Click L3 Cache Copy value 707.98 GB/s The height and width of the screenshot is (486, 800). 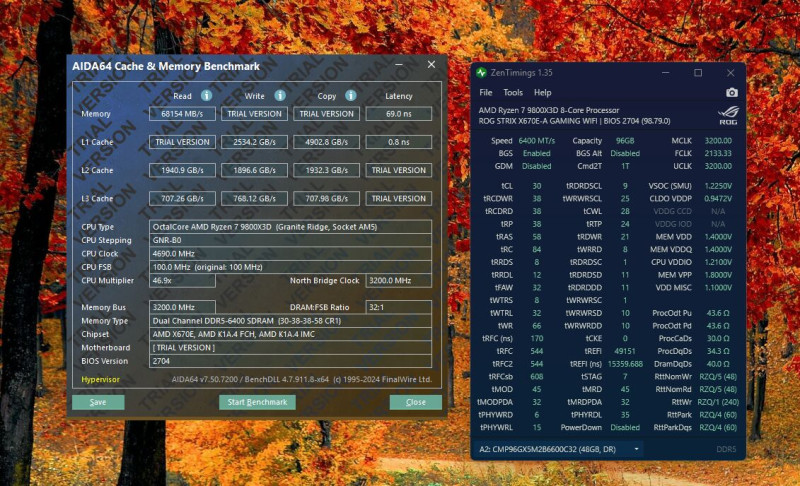point(327,198)
